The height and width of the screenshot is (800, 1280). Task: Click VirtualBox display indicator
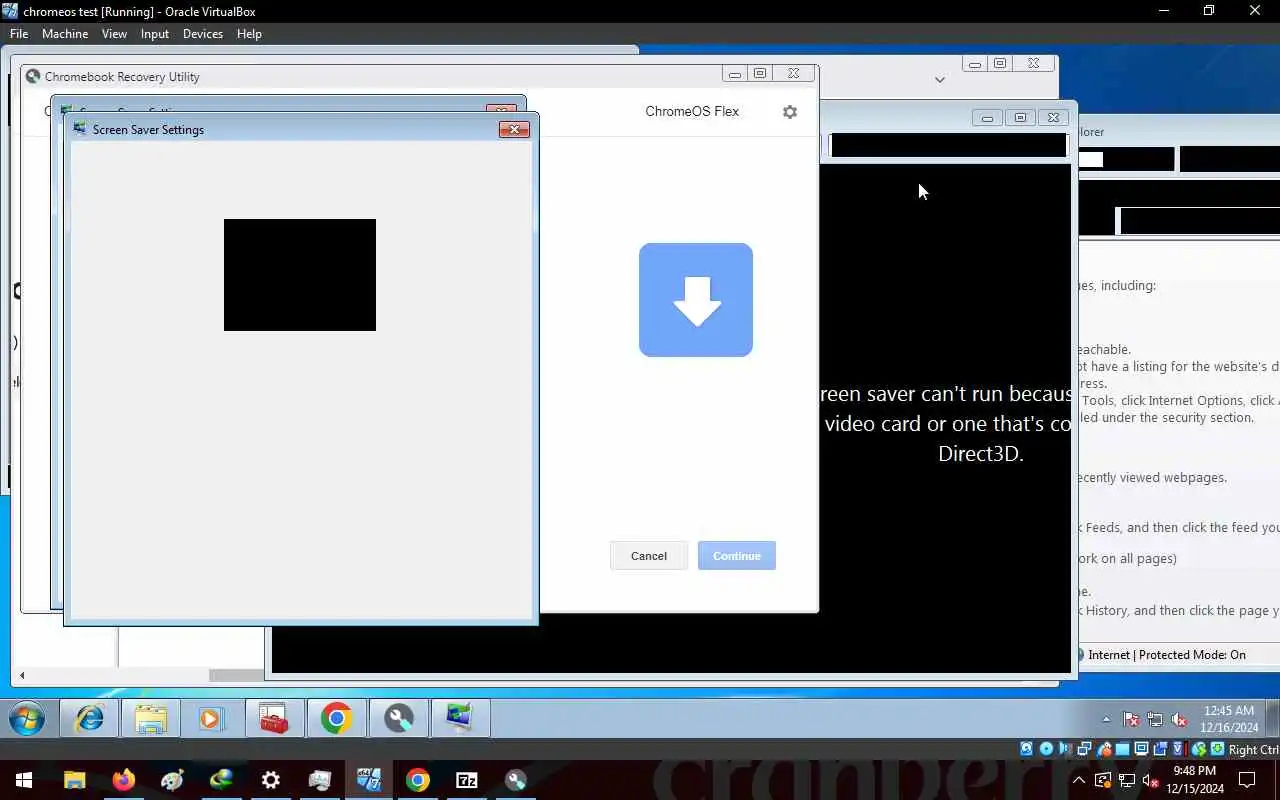tap(1141, 749)
